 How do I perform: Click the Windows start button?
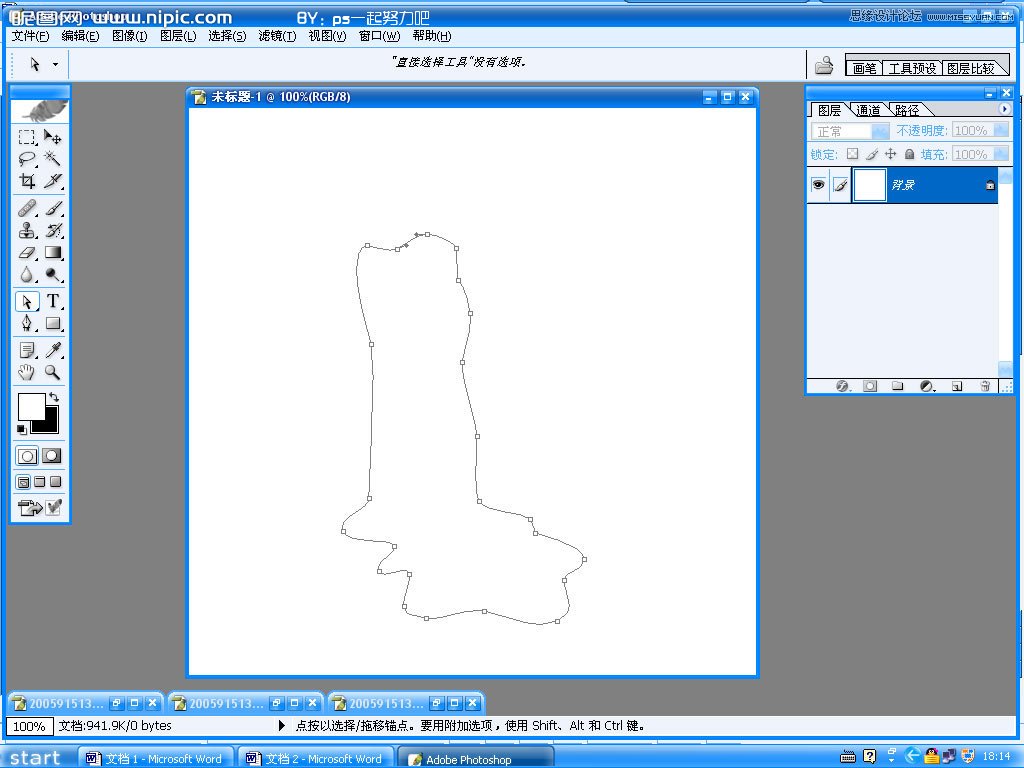(35, 758)
